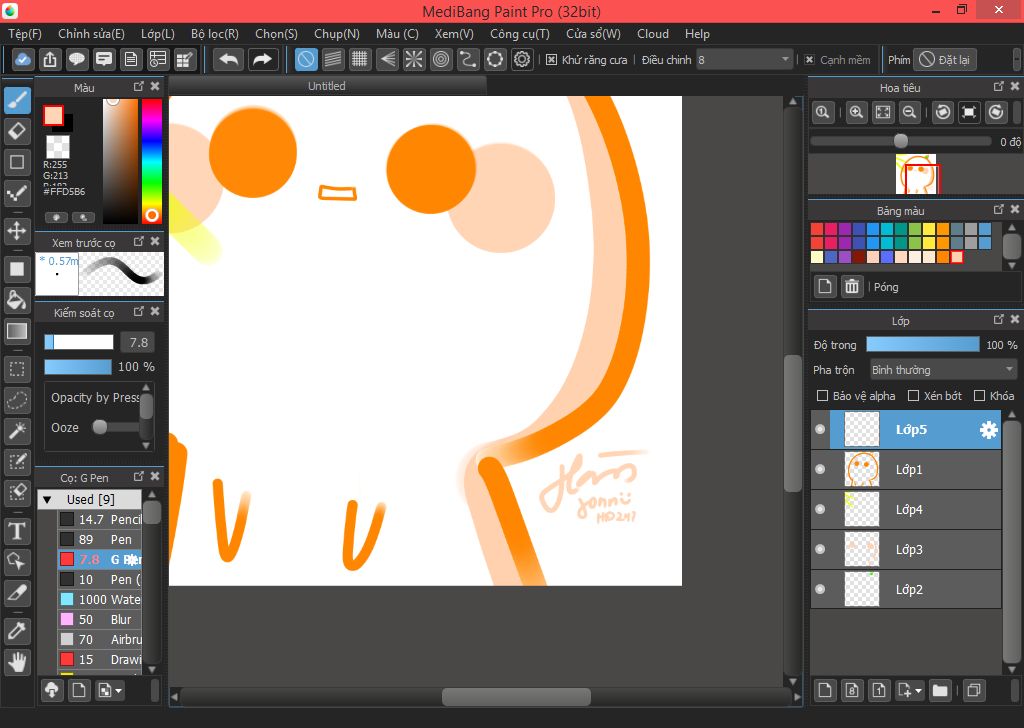Hide the Lớp1 layer visibility
The width and height of the screenshot is (1024, 728).
pos(820,469)
